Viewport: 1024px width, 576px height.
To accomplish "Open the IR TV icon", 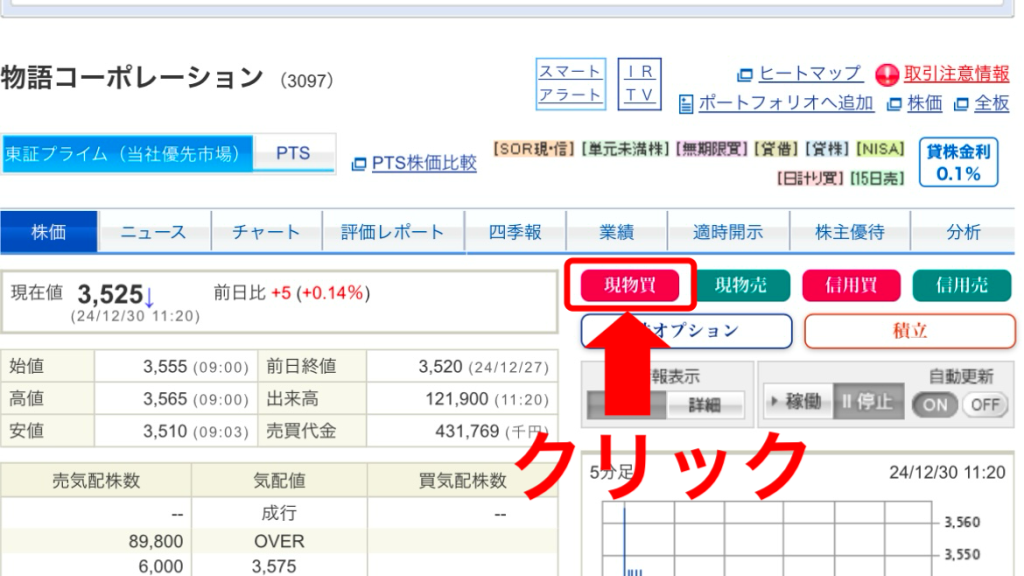I will point(639,83).
